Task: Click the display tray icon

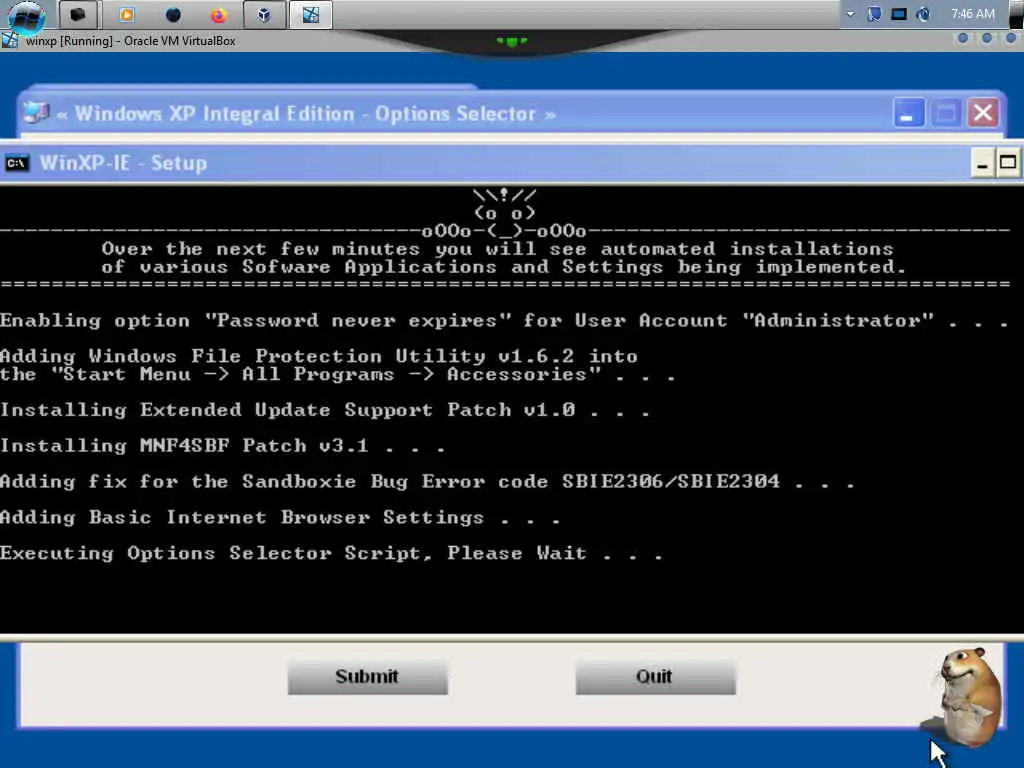Action: pyautogui.click(x=899, y=14)
